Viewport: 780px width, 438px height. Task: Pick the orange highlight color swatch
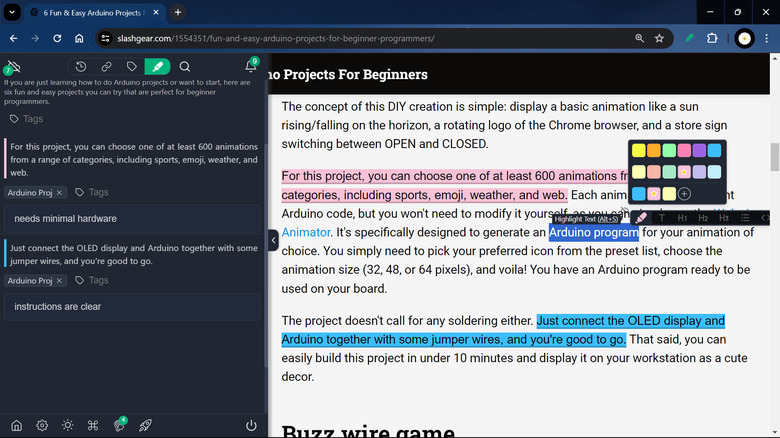click(654, 150)
